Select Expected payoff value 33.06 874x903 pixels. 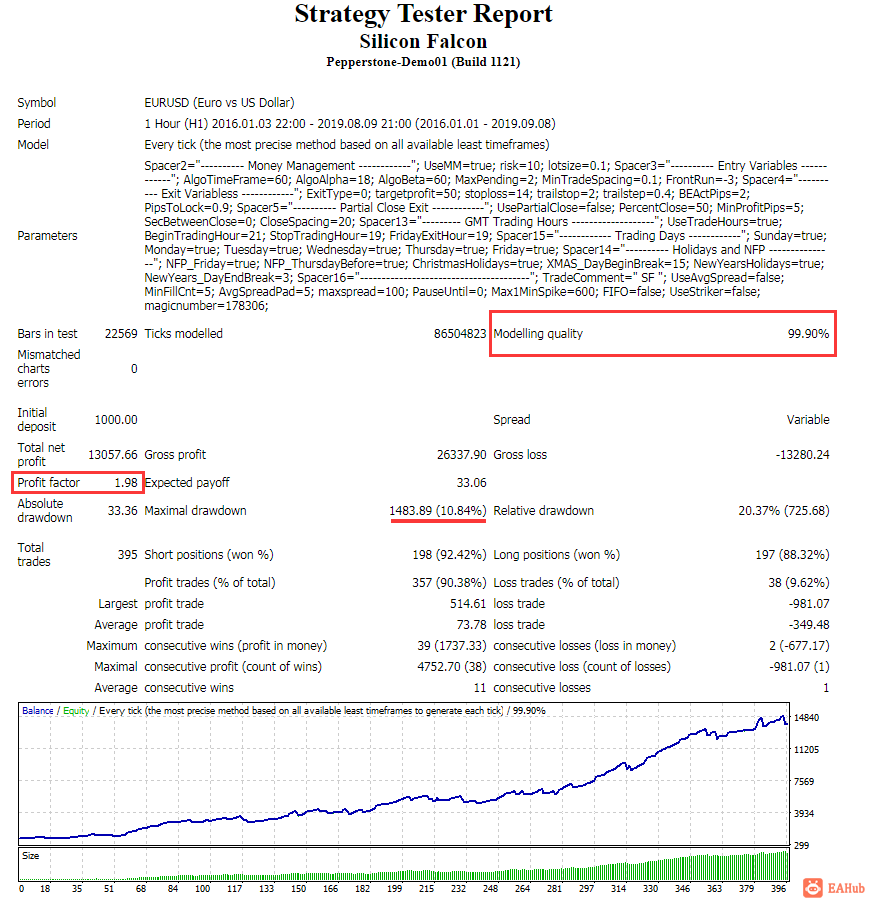tap(472, 483)
